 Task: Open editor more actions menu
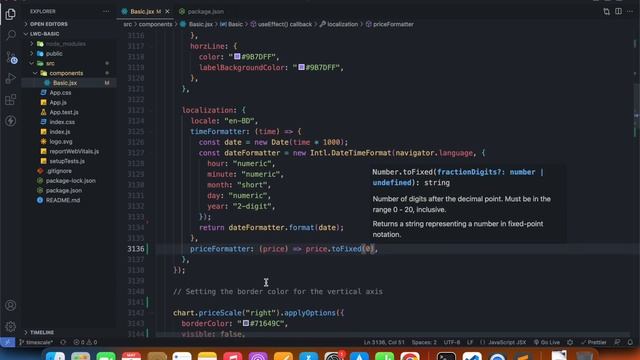coord(630,11)
